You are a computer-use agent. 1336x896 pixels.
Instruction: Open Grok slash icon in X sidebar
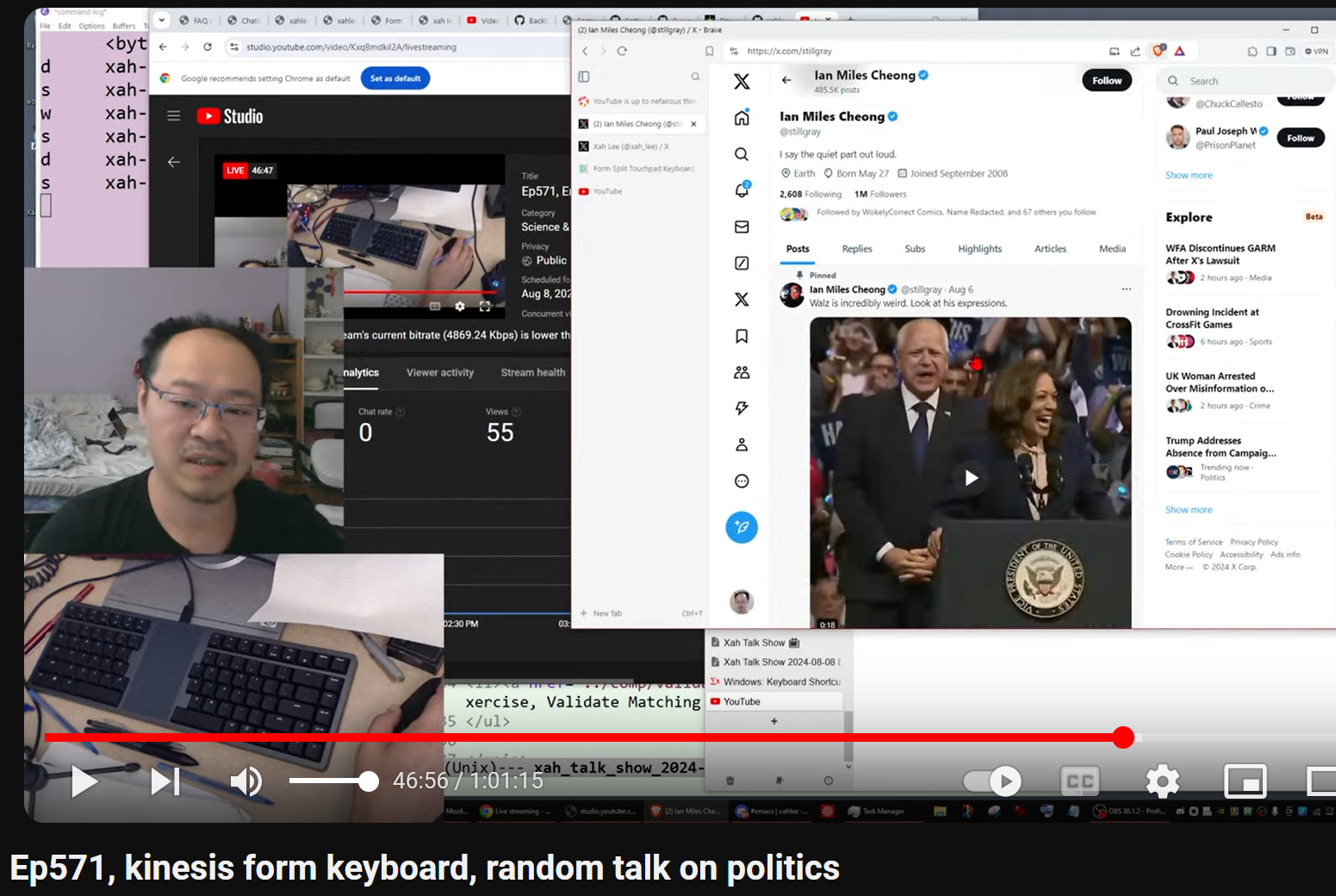742,263
